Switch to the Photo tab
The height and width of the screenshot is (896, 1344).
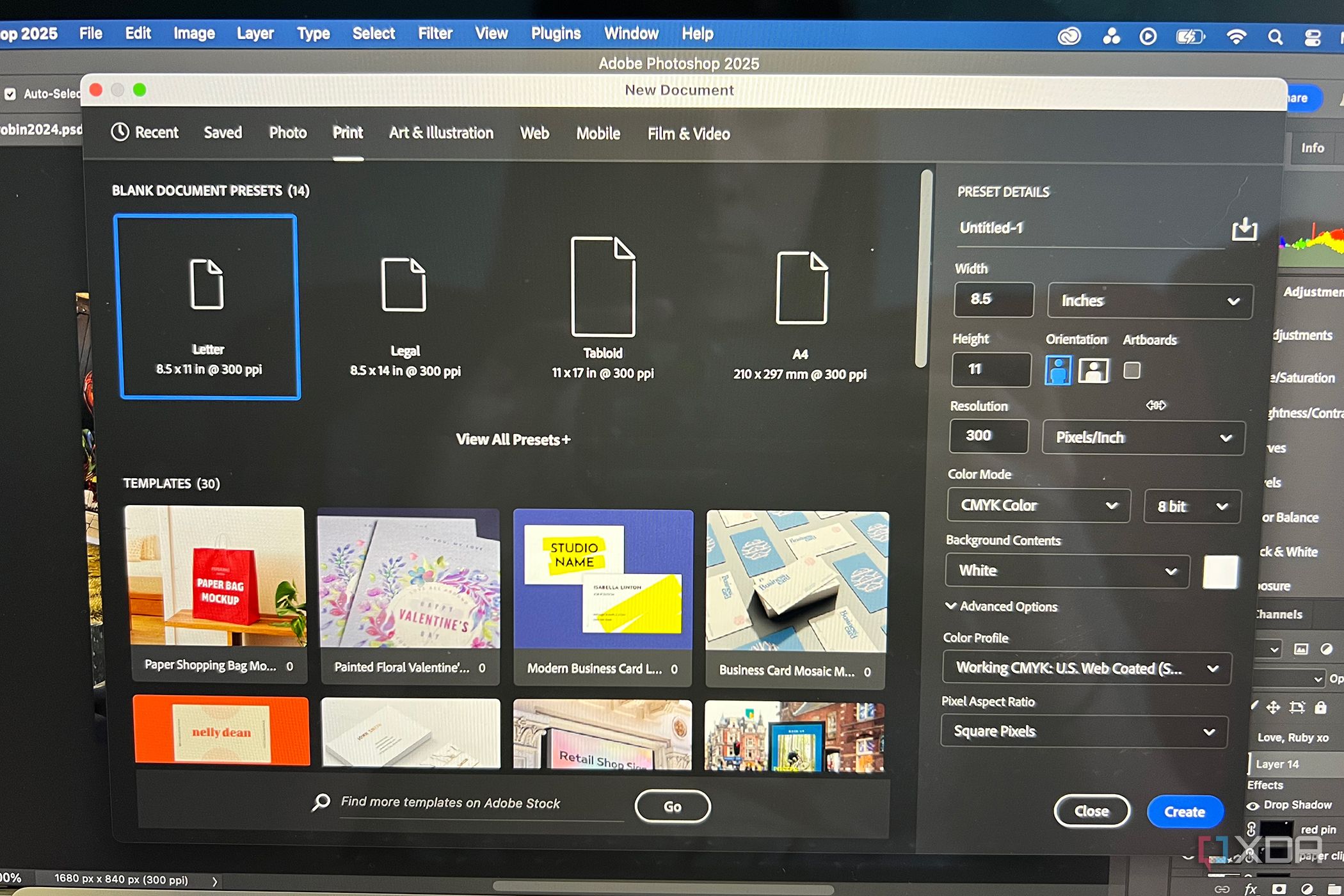point(287,132)
